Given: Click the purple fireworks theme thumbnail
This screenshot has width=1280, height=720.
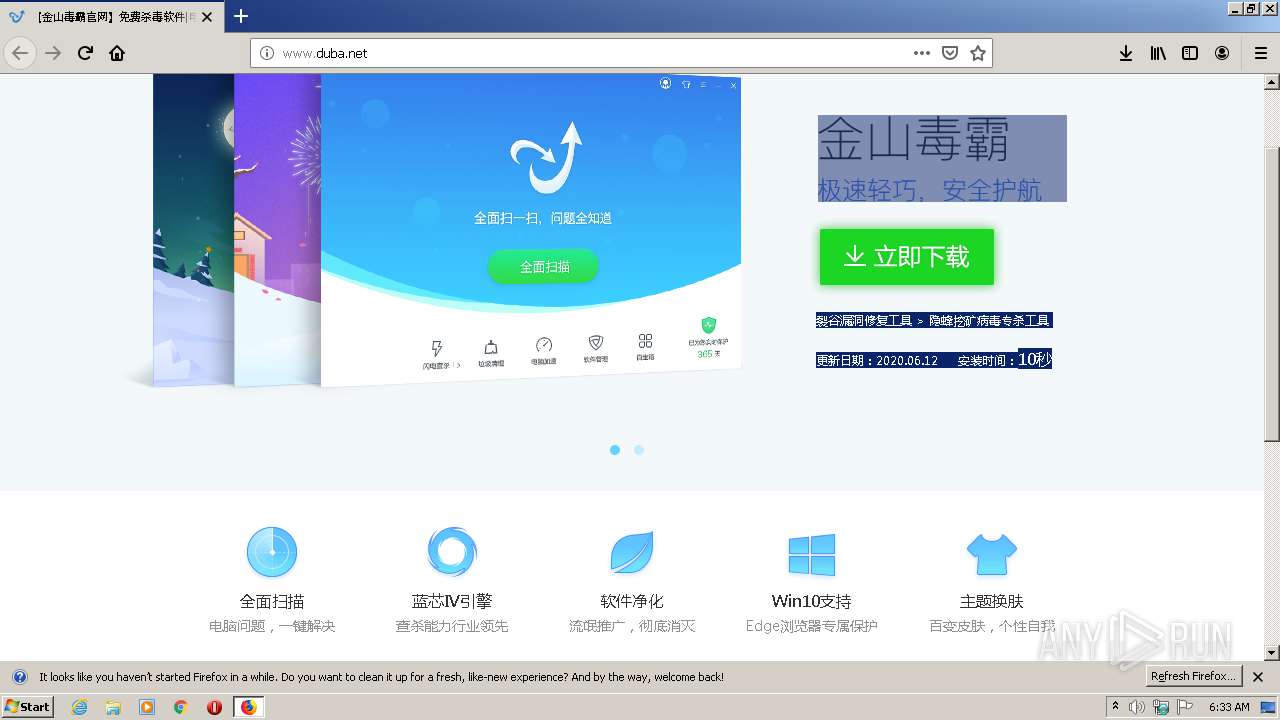Looking at the screenshot, I should pos(277,230).
